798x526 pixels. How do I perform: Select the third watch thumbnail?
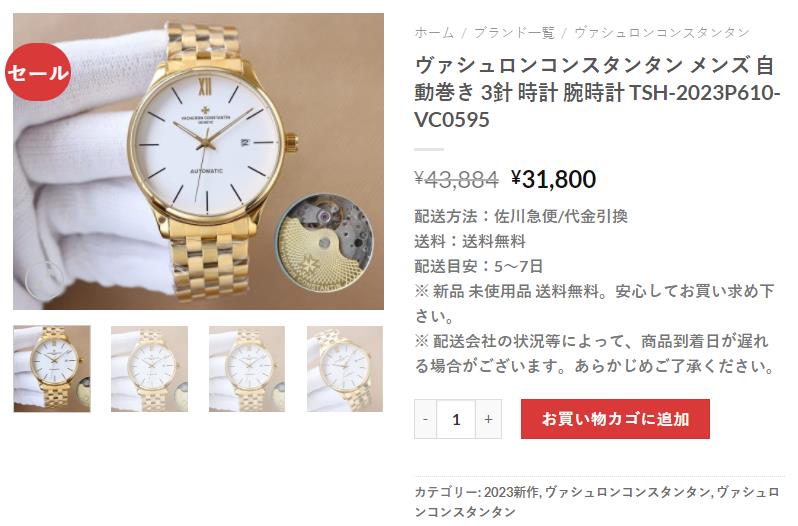[x=247, y=369]
